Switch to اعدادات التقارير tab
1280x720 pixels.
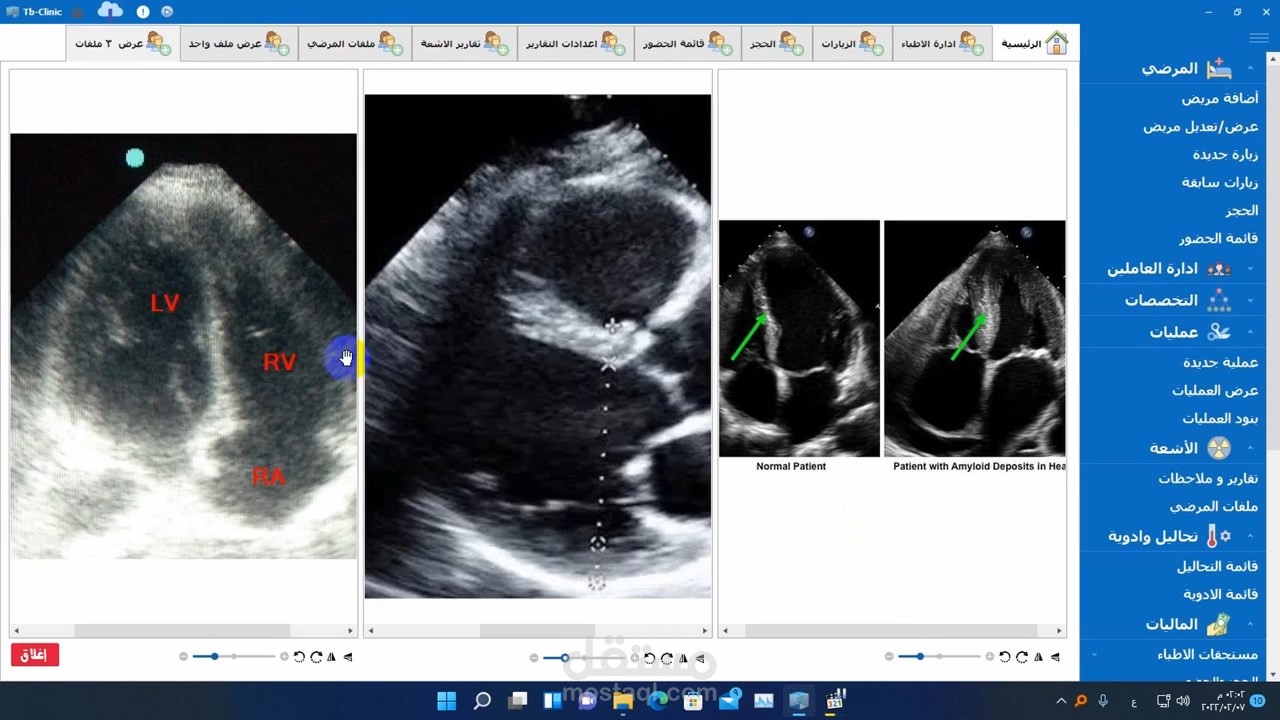point(575,44)
